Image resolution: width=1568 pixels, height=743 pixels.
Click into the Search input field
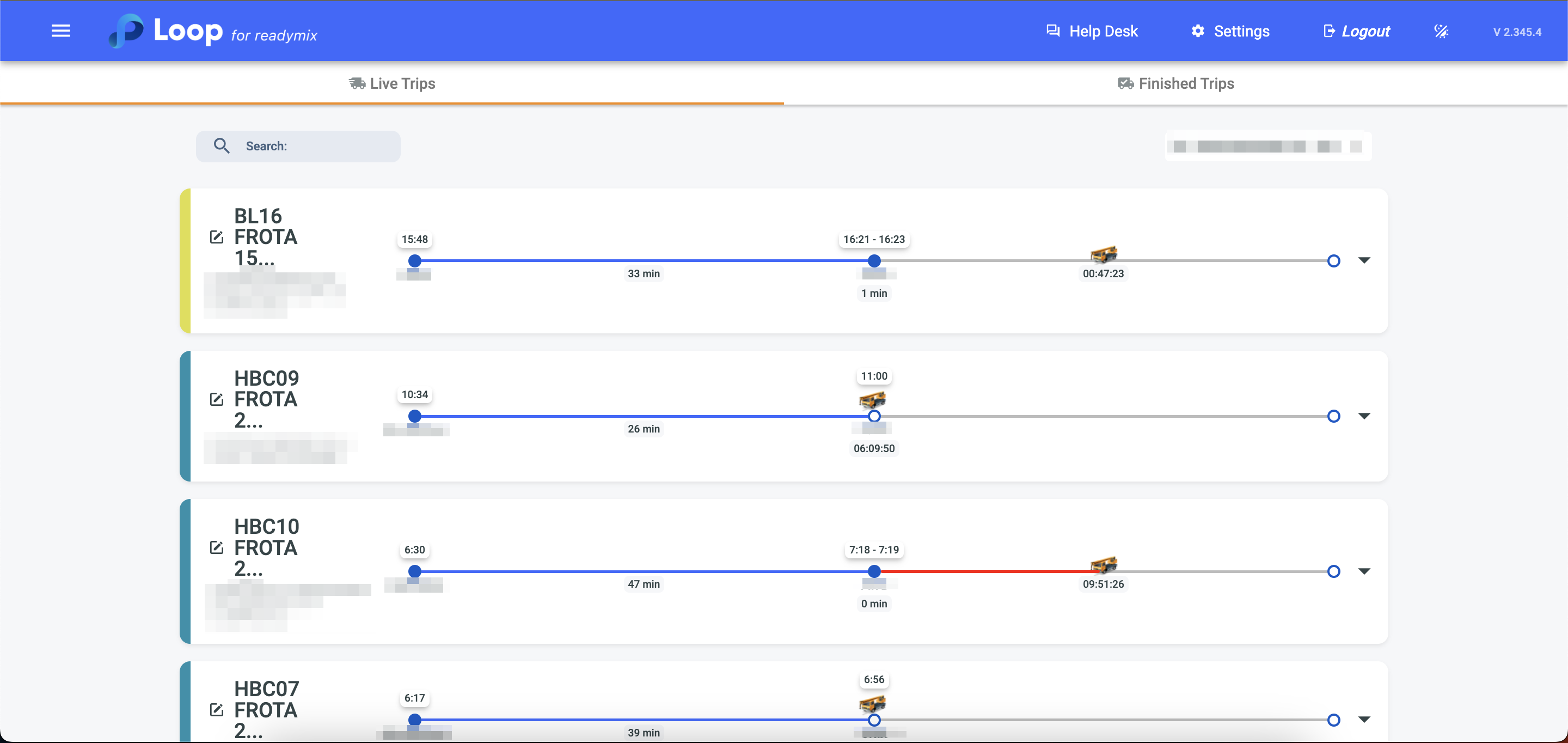pyautogui.click(x=316, y=146)
